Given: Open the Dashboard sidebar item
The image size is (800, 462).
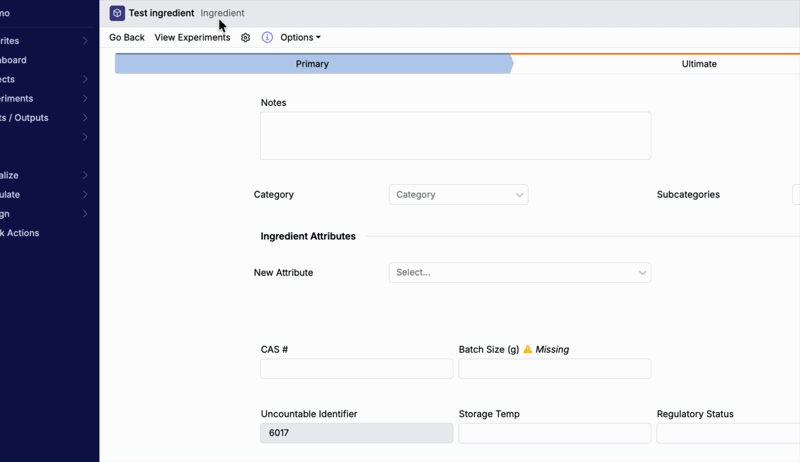Looking at the screenshot, I should (14, 60).
